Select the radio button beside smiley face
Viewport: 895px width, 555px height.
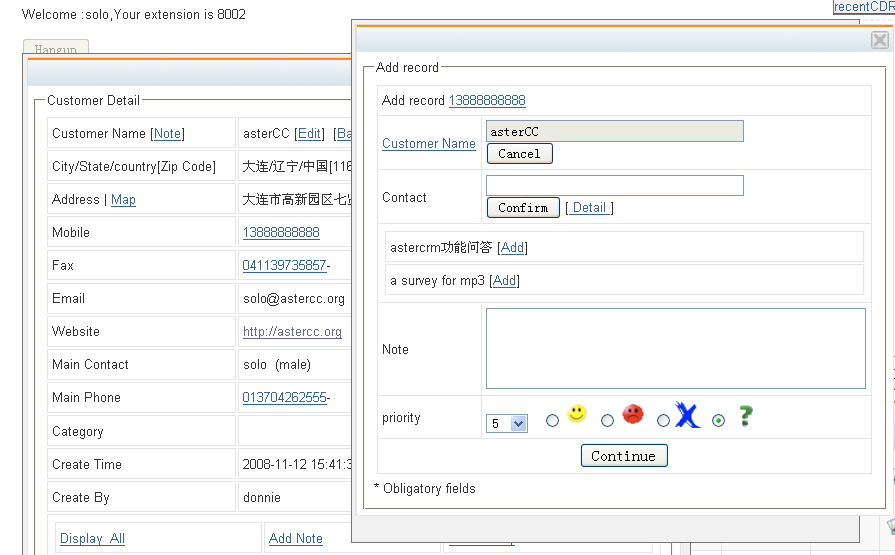(x=552, y=421)
